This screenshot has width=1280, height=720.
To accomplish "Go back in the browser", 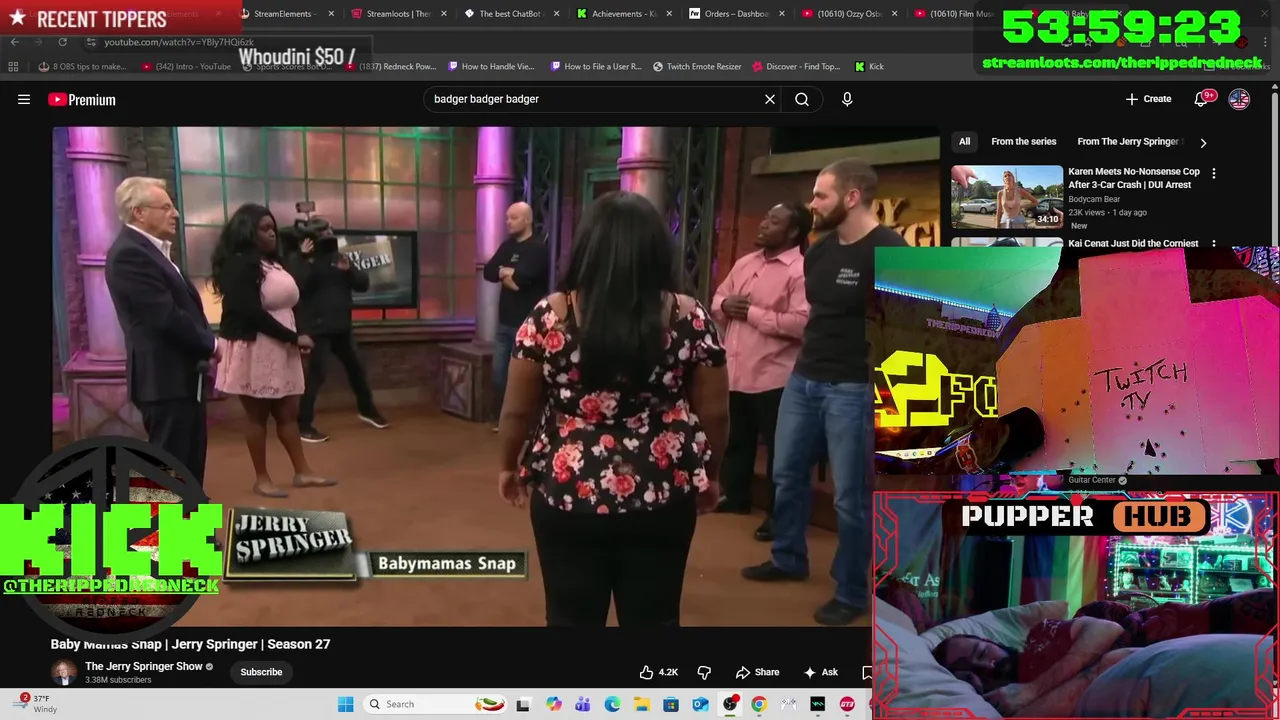I will click(x=14, y=42).
